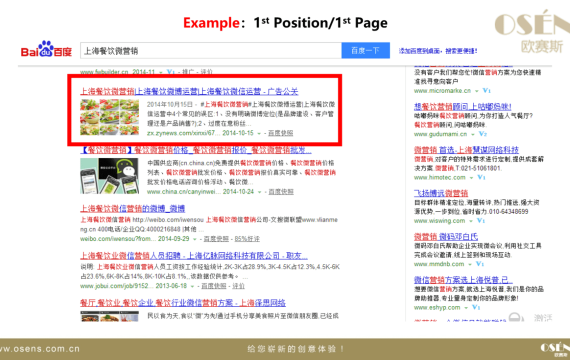This screenshot has width=570, height=360.
Task: Click the 百度一下 search button
Action: [x=365, y=51]
